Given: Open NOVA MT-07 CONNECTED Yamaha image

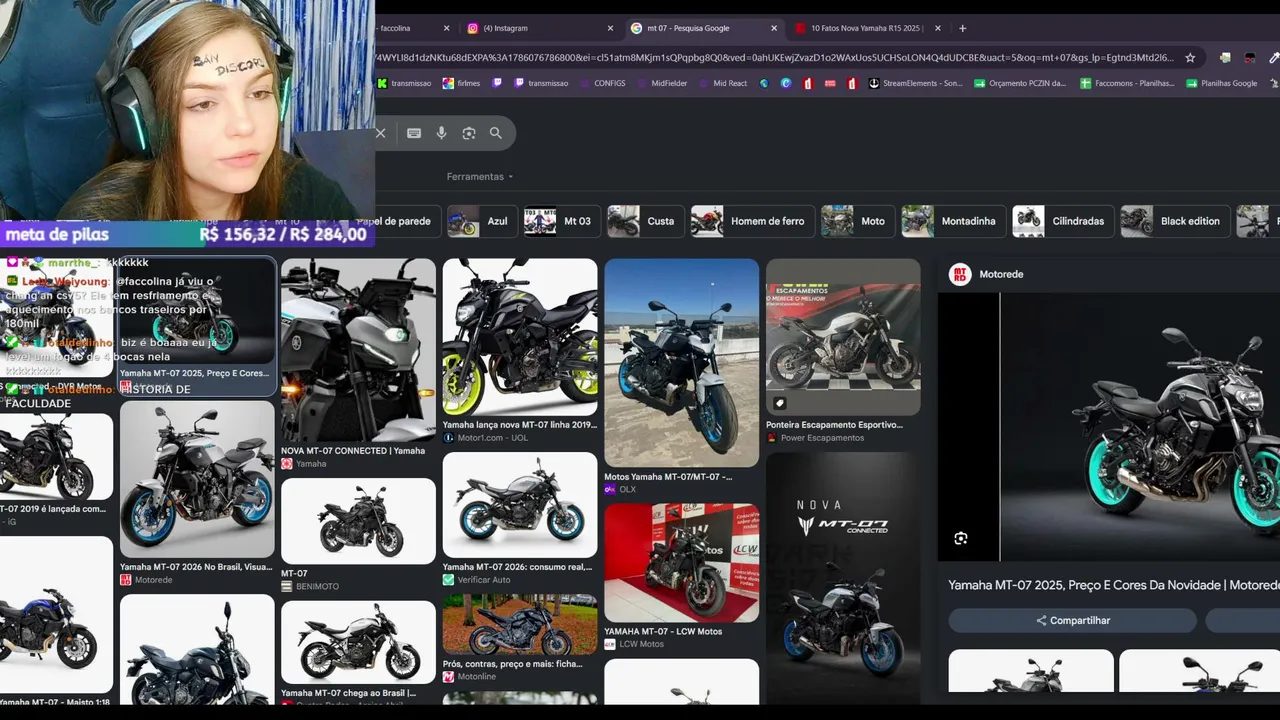Looking at the screenshot, I should point(358,350).
